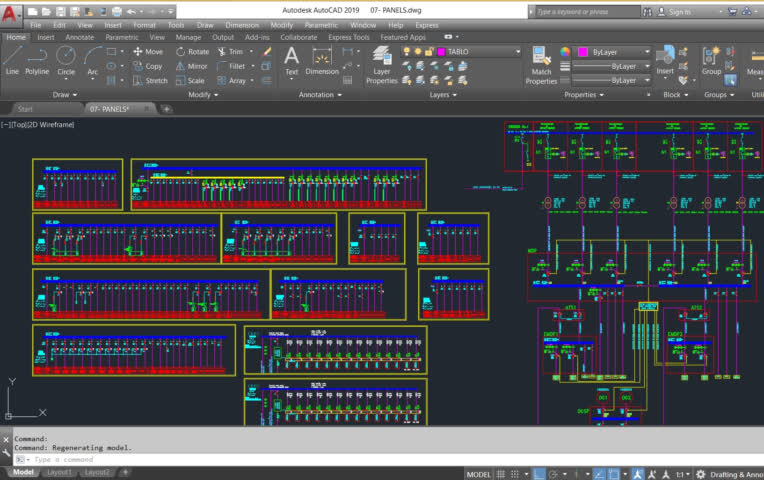Switch to the Layout1 tab
764x480 pixels.
coord(61,472)
